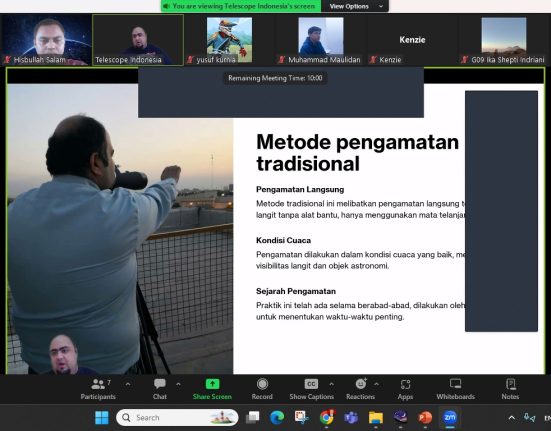
Task: Select Telescope Indonesia's video thumbnail
Action: (x=138, y=40)
